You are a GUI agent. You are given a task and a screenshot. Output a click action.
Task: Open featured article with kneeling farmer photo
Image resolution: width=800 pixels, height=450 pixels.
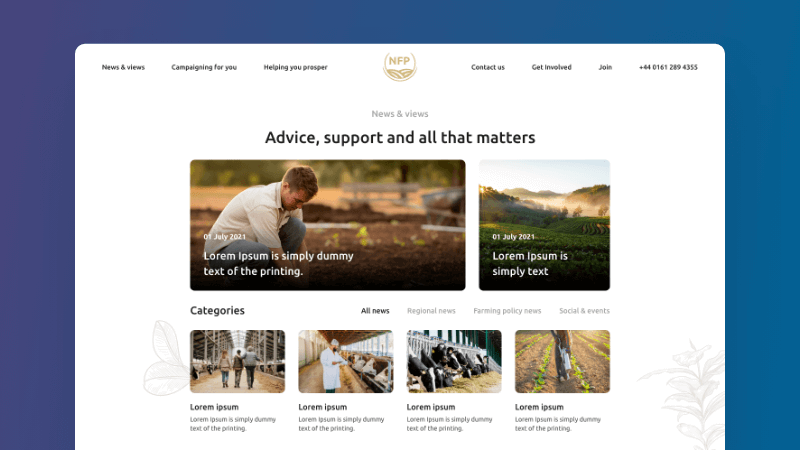(328, 225)
